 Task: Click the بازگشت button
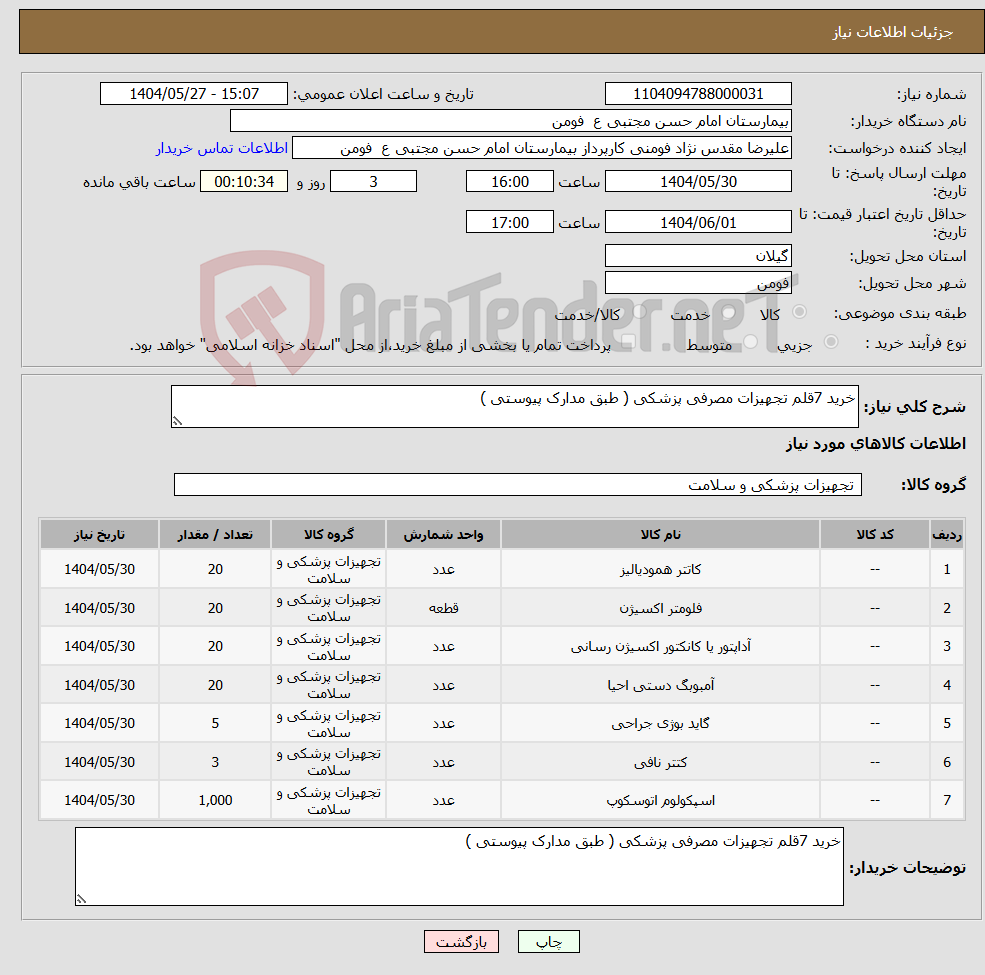click(x=461, y=941)
